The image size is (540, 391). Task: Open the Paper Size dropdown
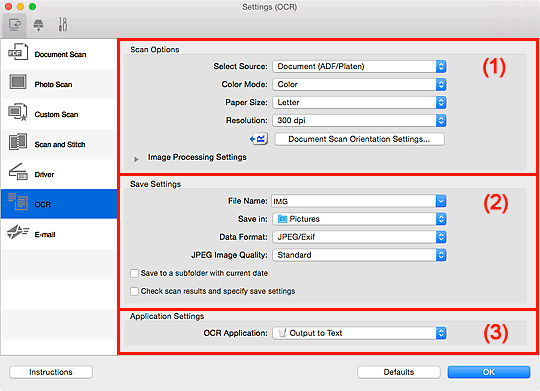pyautogui.click(x=359, y=102)
